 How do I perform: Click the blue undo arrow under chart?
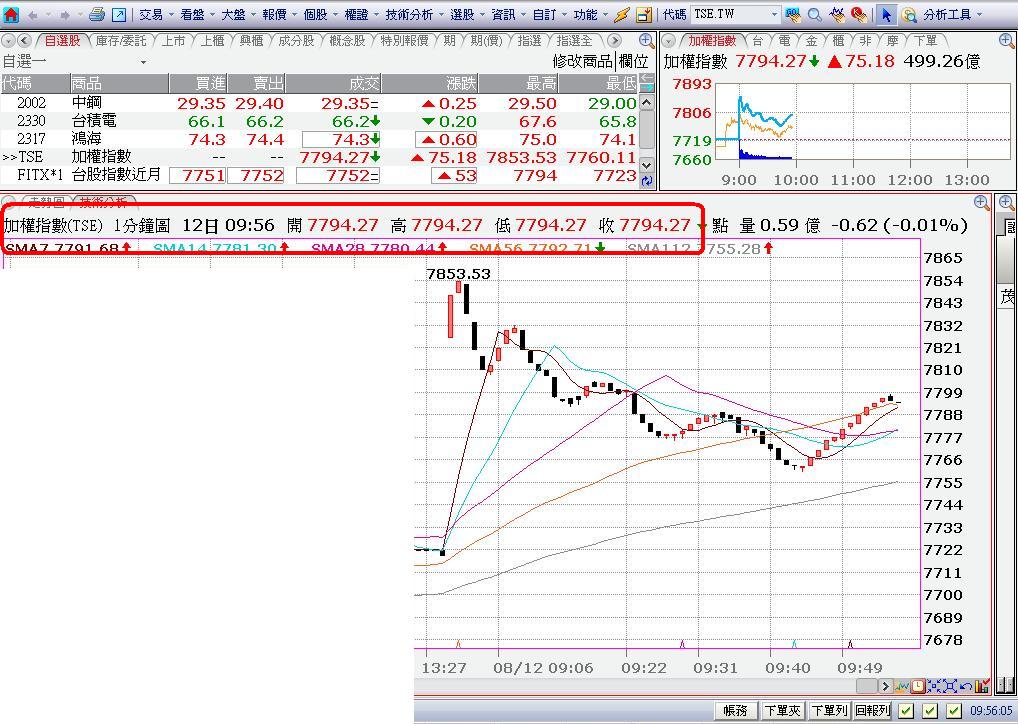pyautogui.click(x=965, y=686)
